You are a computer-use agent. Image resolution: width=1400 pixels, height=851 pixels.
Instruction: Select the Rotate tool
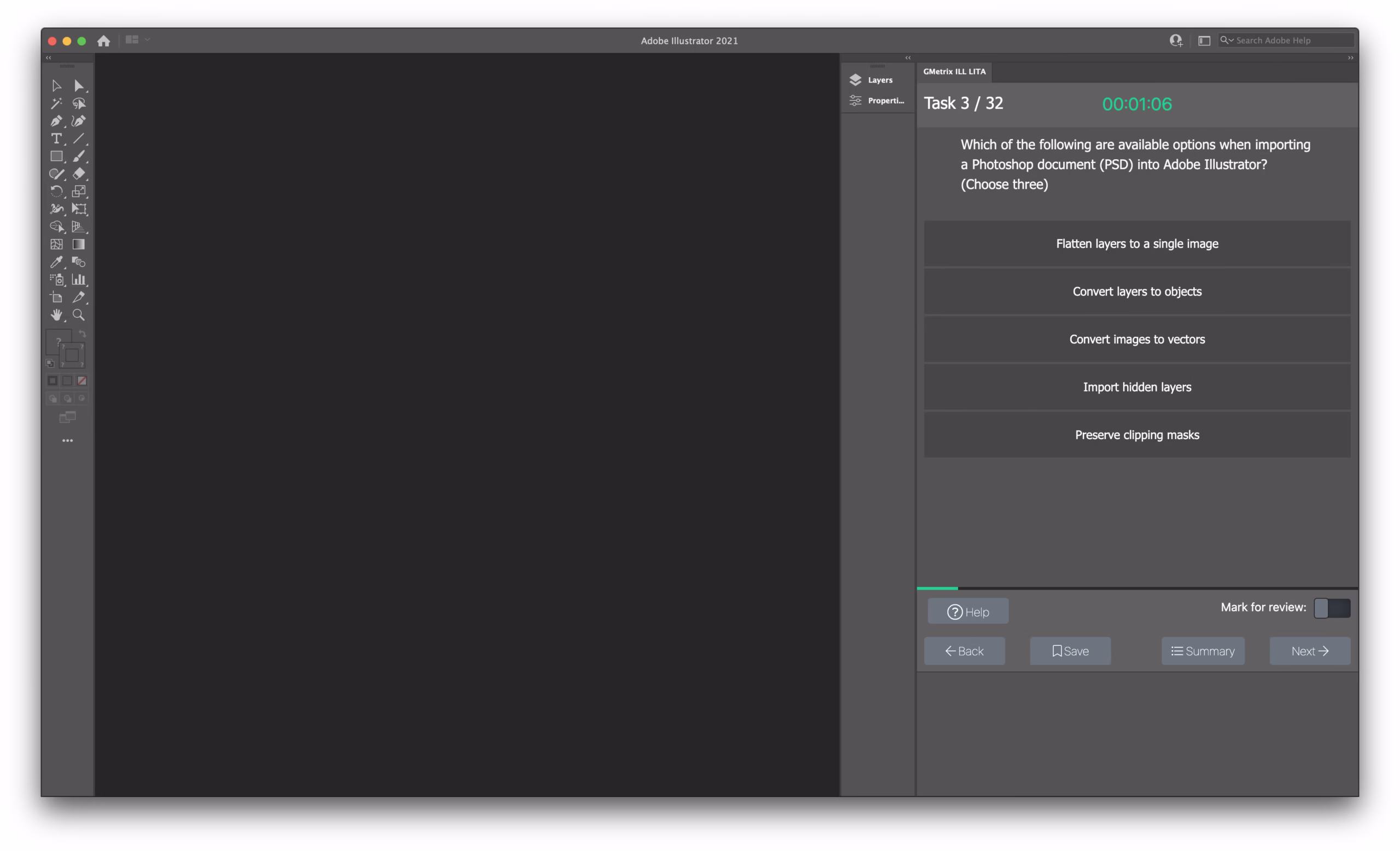tap(56, 191)
